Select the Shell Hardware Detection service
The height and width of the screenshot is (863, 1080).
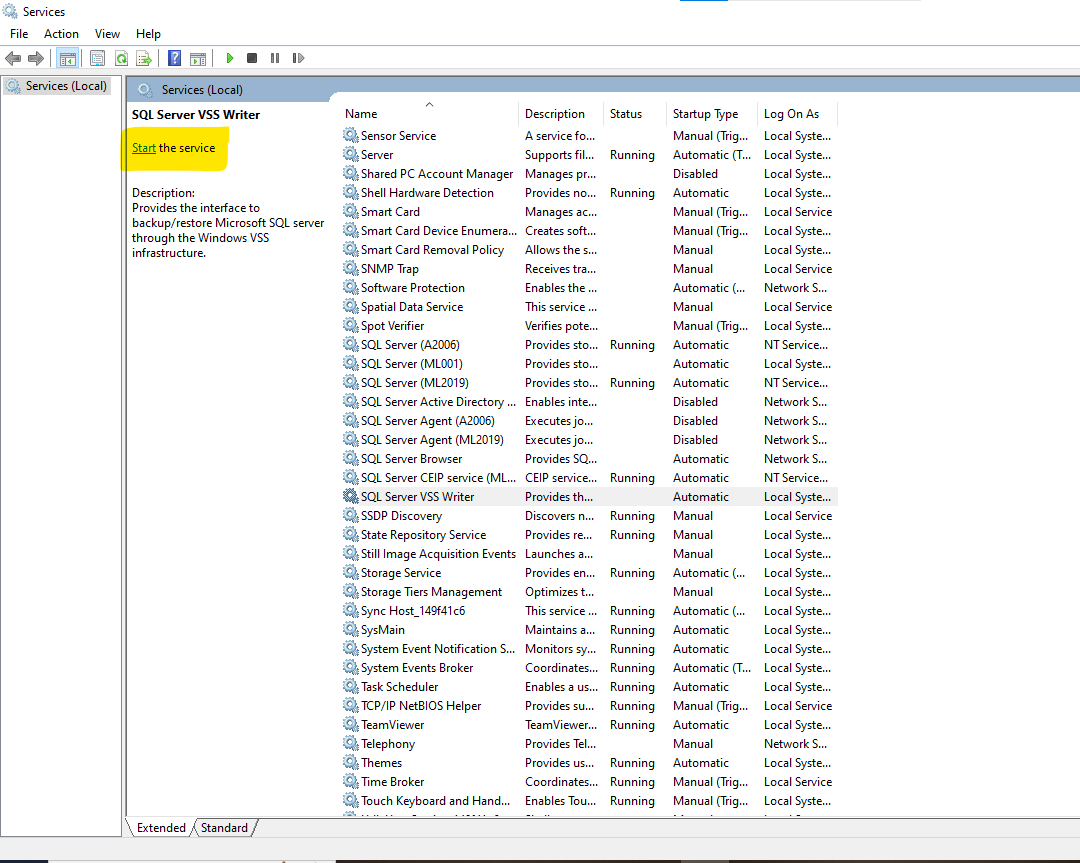tap(590, 193)
